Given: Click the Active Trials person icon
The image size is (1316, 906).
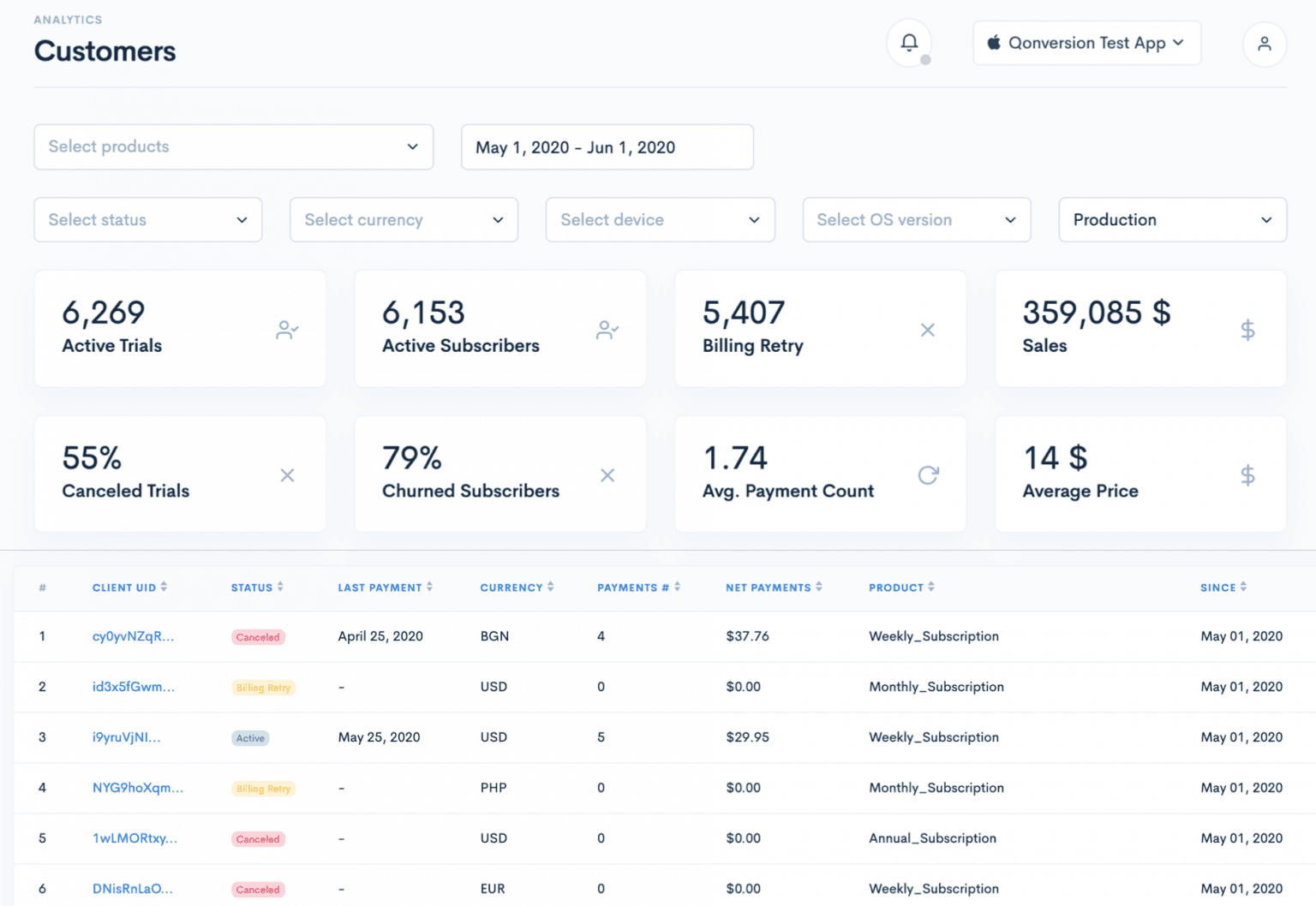Looking at the screenshot, I should click(x=287, y=330).
